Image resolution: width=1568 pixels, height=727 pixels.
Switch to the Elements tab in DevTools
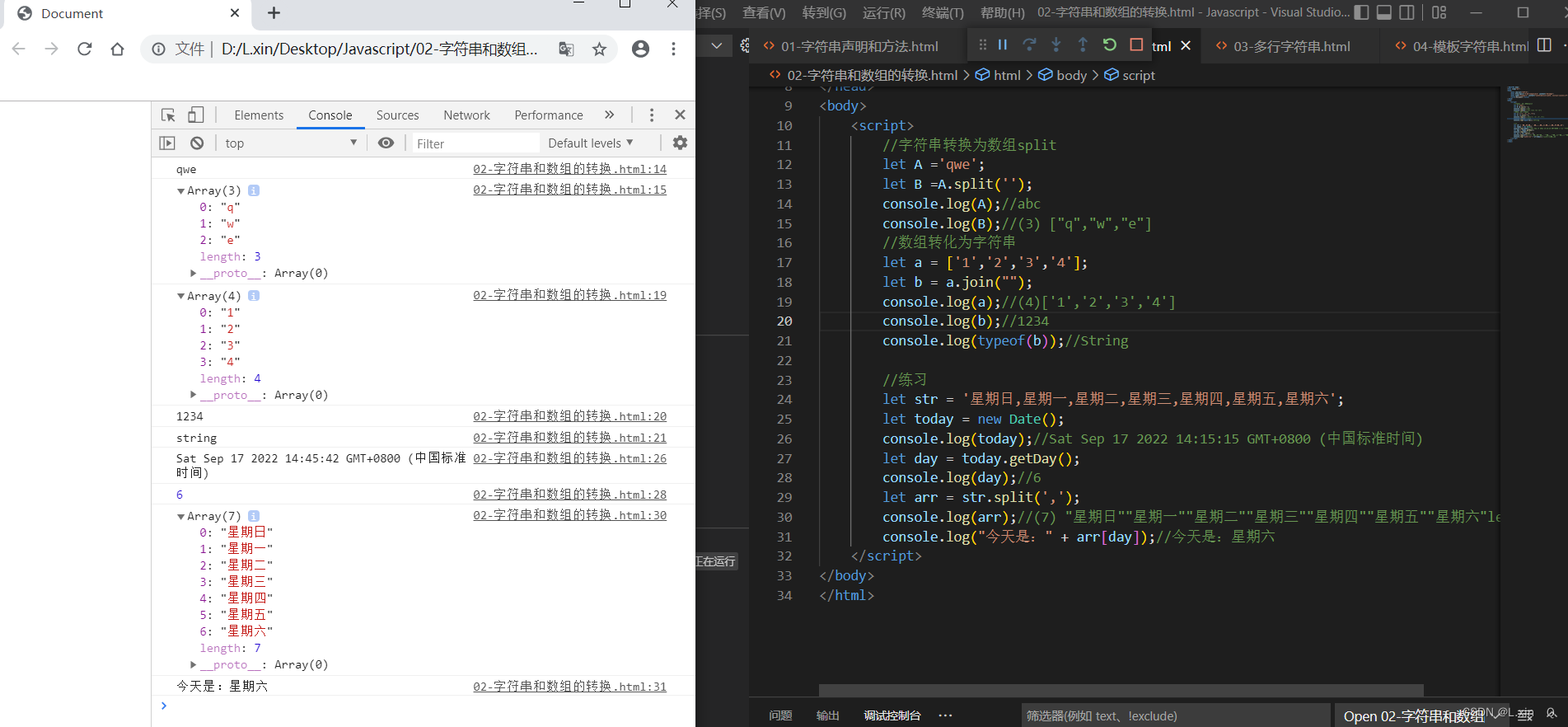(x=259, y=115)
